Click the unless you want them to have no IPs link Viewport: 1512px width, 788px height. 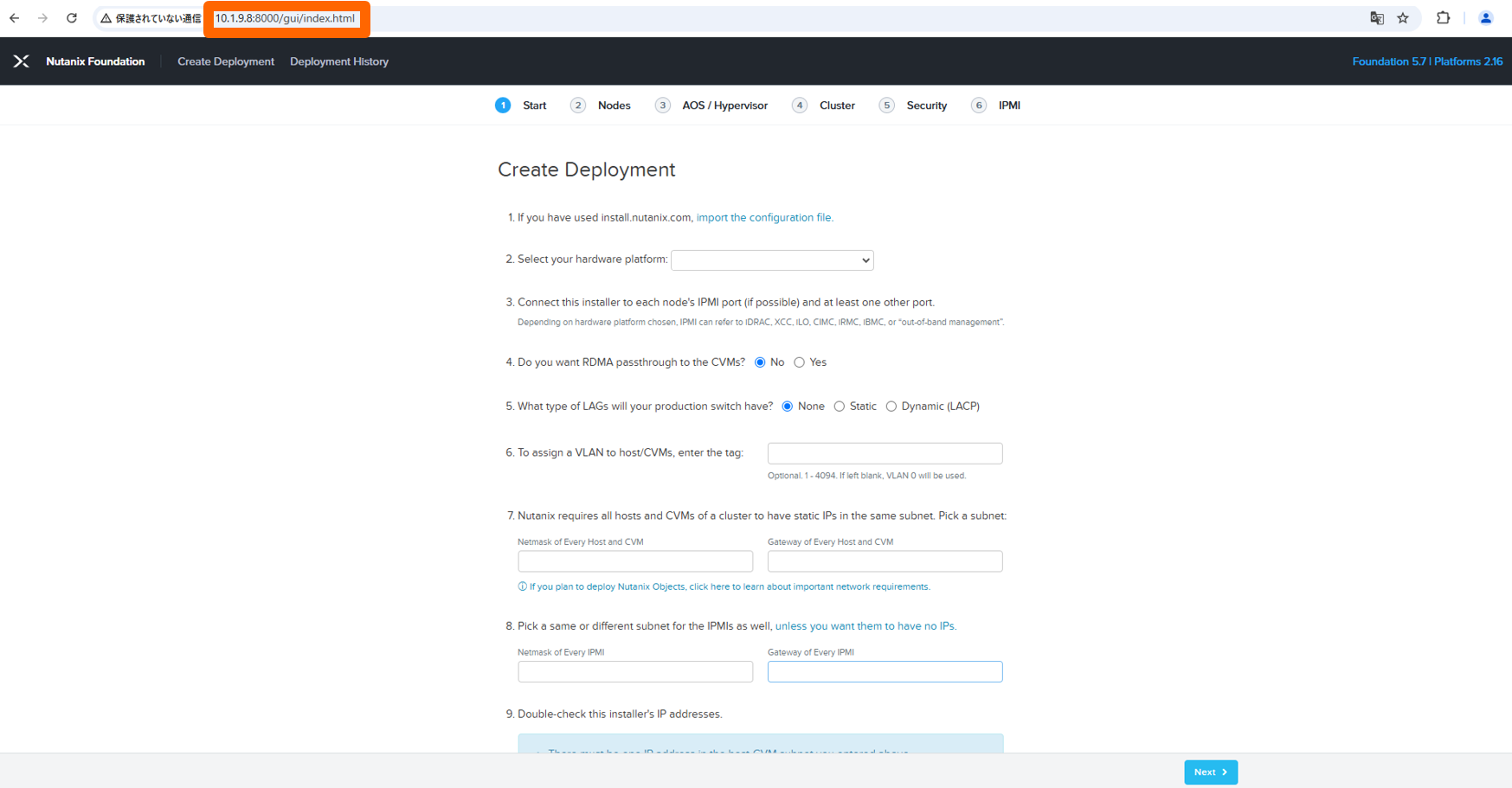[x=865, y=626]
